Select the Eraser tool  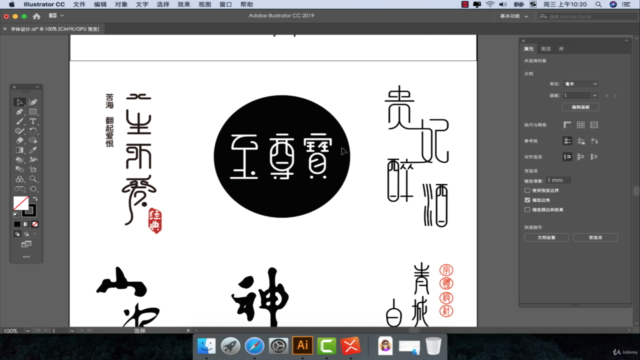coord(20,140)
